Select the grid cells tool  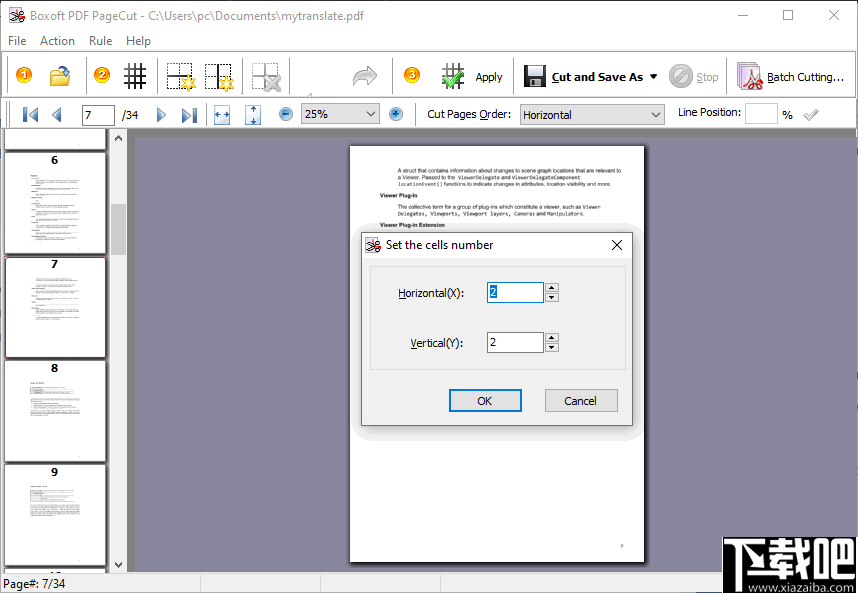click(135, 75)
